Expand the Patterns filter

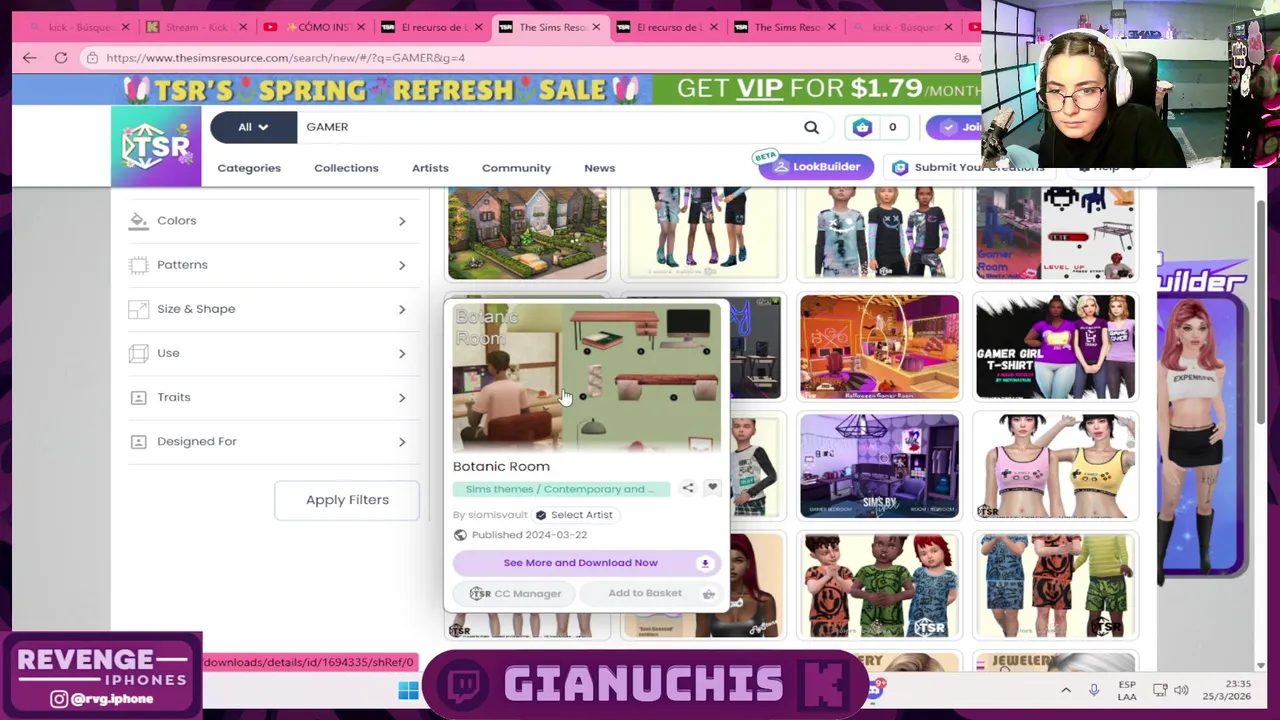tap(402, 265)
